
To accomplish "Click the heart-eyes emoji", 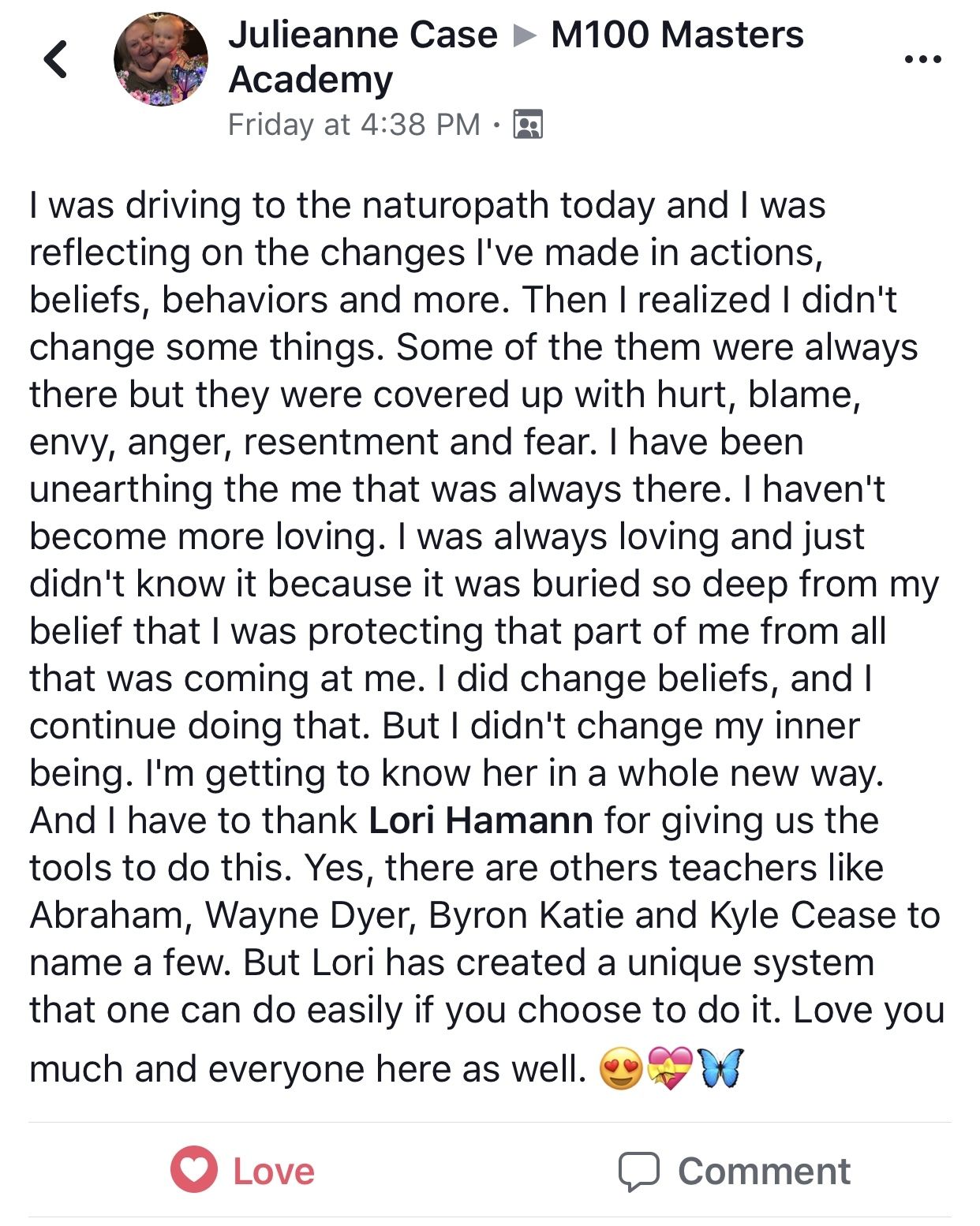I will (x=621, y=1069).
